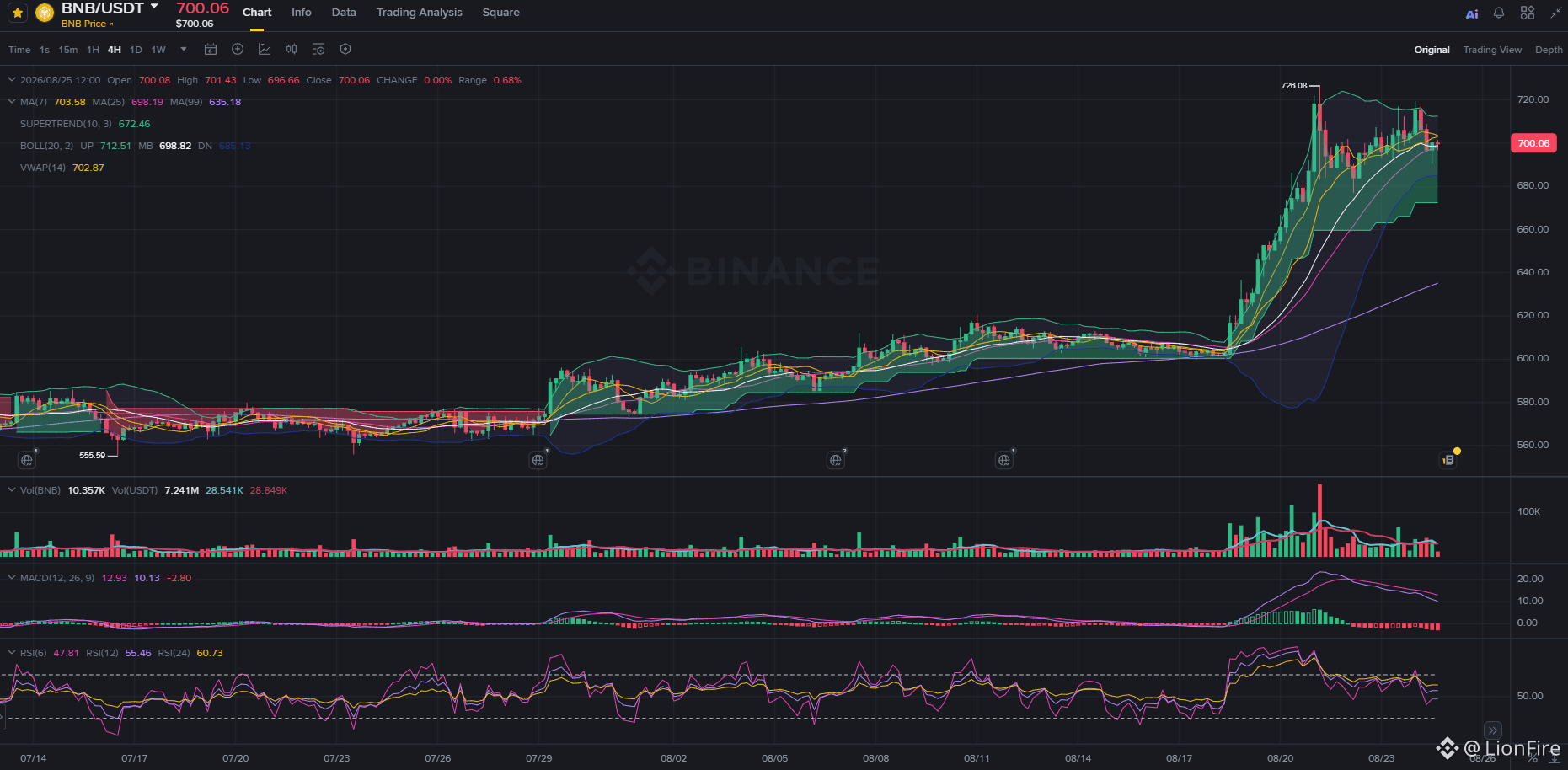Click the exit fullscreen arrows icon
This screenshot has width=1568, height=770.
coord(1555,13)
